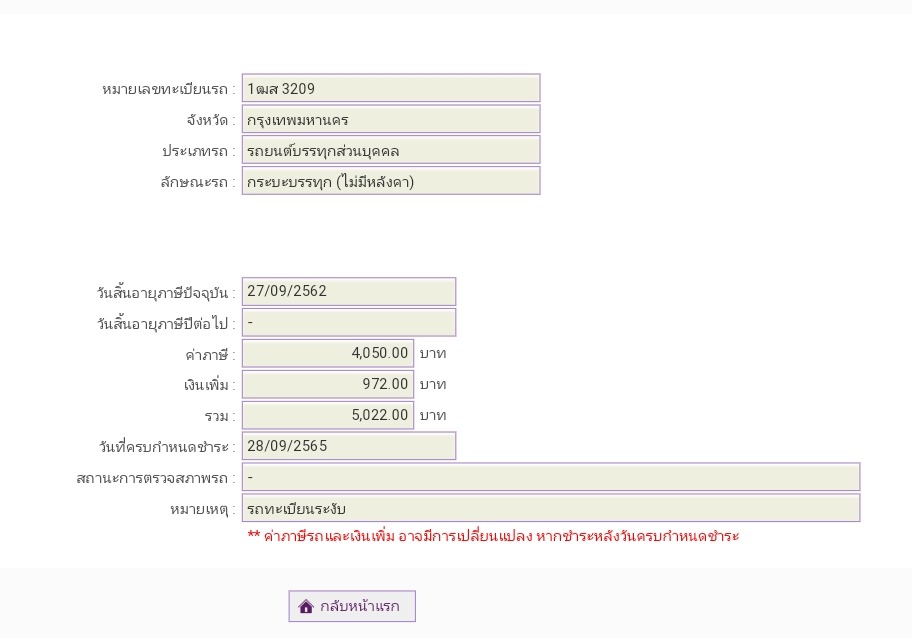The height and width of the screenshot is (638, 912).
Task: Click the due date field 28/09/2565
Action: [349, 445]
